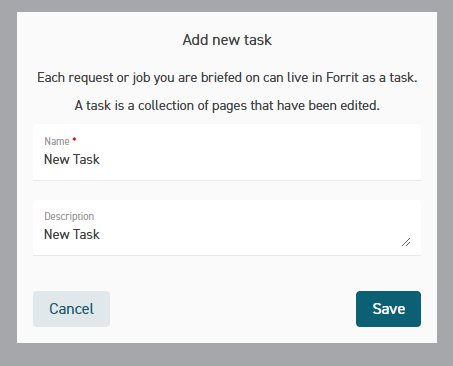Place cursor in "New Task" description text
453x366 pixels.
[72, 234]
